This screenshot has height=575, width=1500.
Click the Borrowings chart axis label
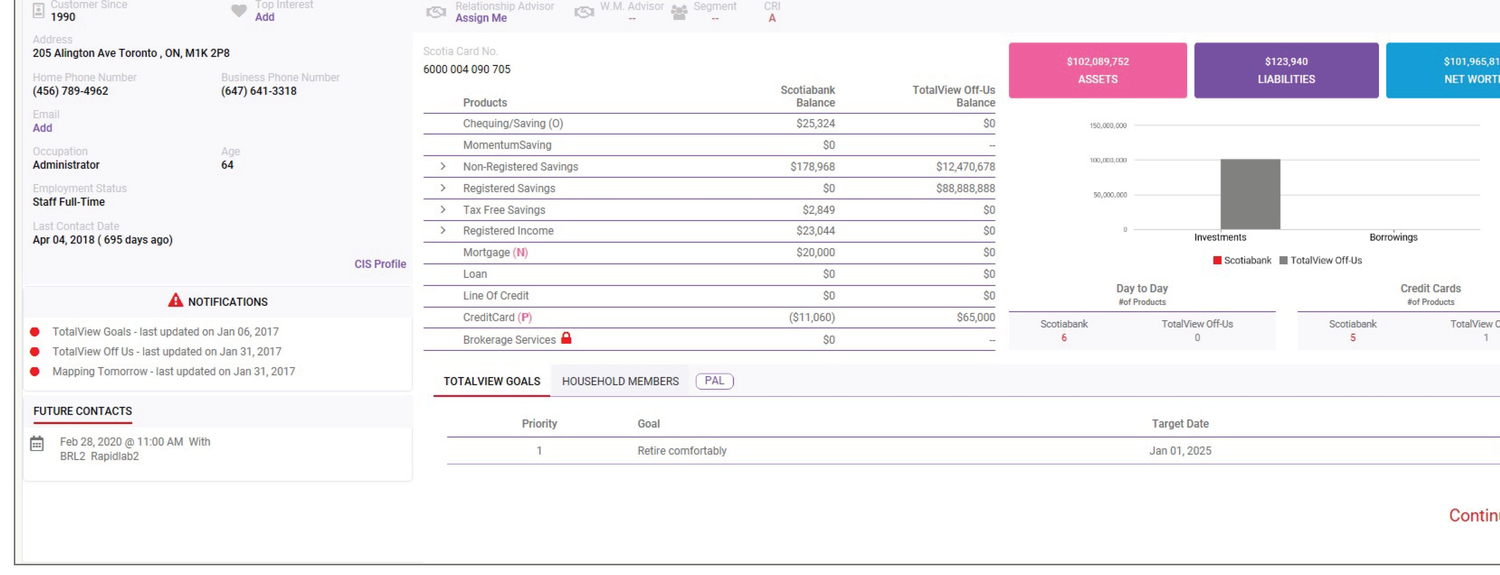pyautogui.click(x=1393, y=237)
